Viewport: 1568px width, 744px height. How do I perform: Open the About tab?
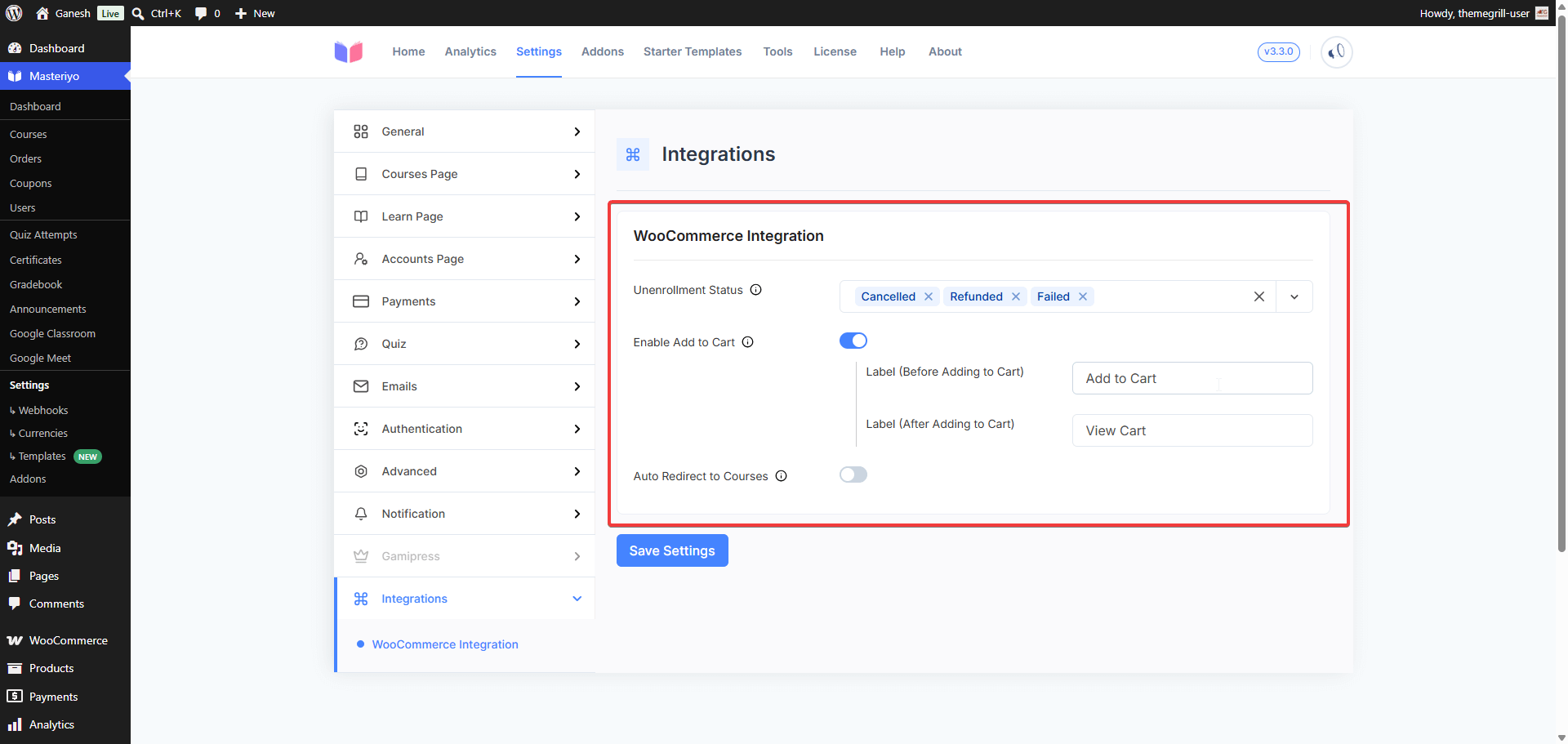945,51
